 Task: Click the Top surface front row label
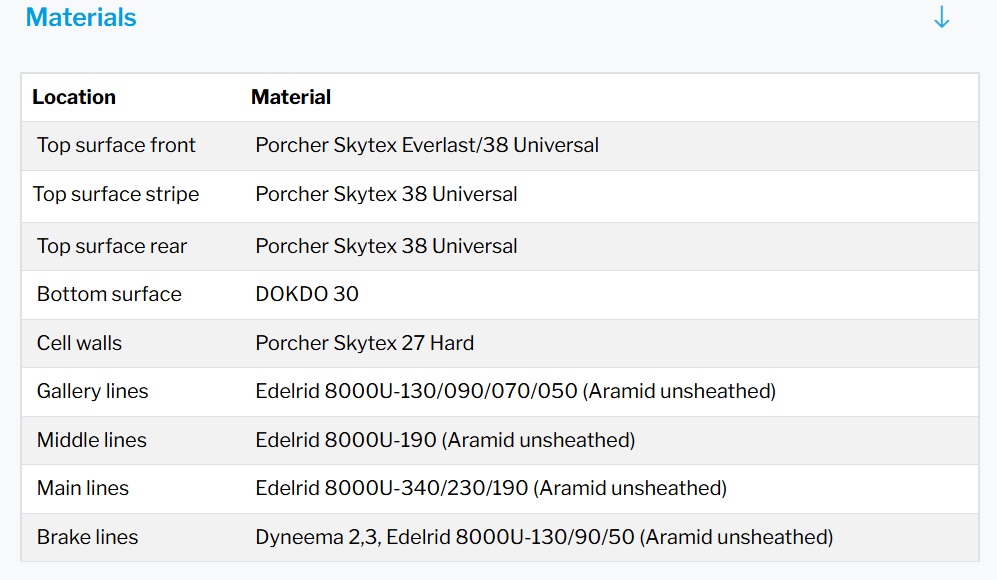coord(116,145)
